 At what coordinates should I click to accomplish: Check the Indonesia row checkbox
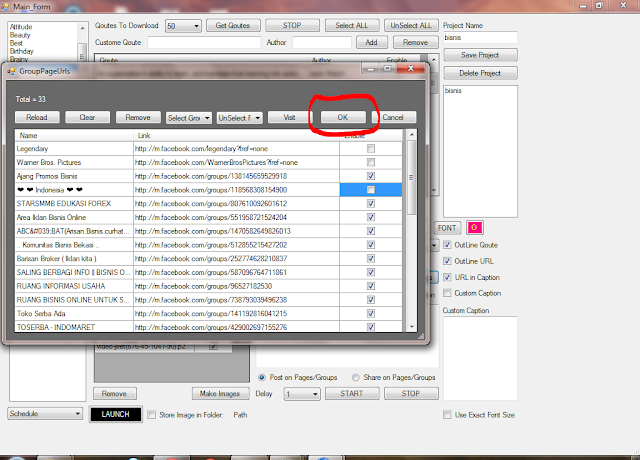point(371,190)
